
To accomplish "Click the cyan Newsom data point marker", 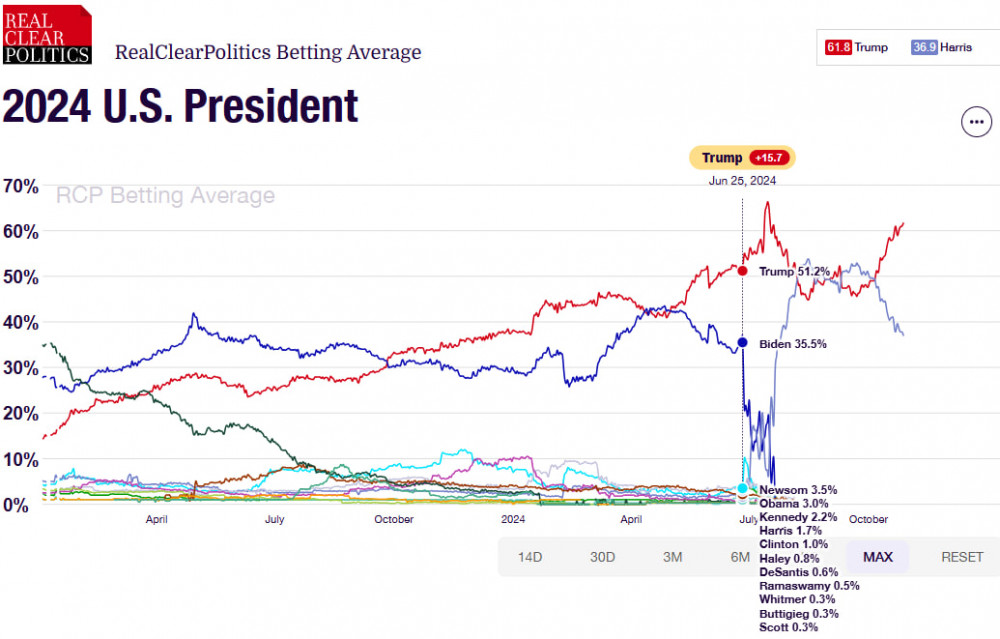I will tap(742, 489).
